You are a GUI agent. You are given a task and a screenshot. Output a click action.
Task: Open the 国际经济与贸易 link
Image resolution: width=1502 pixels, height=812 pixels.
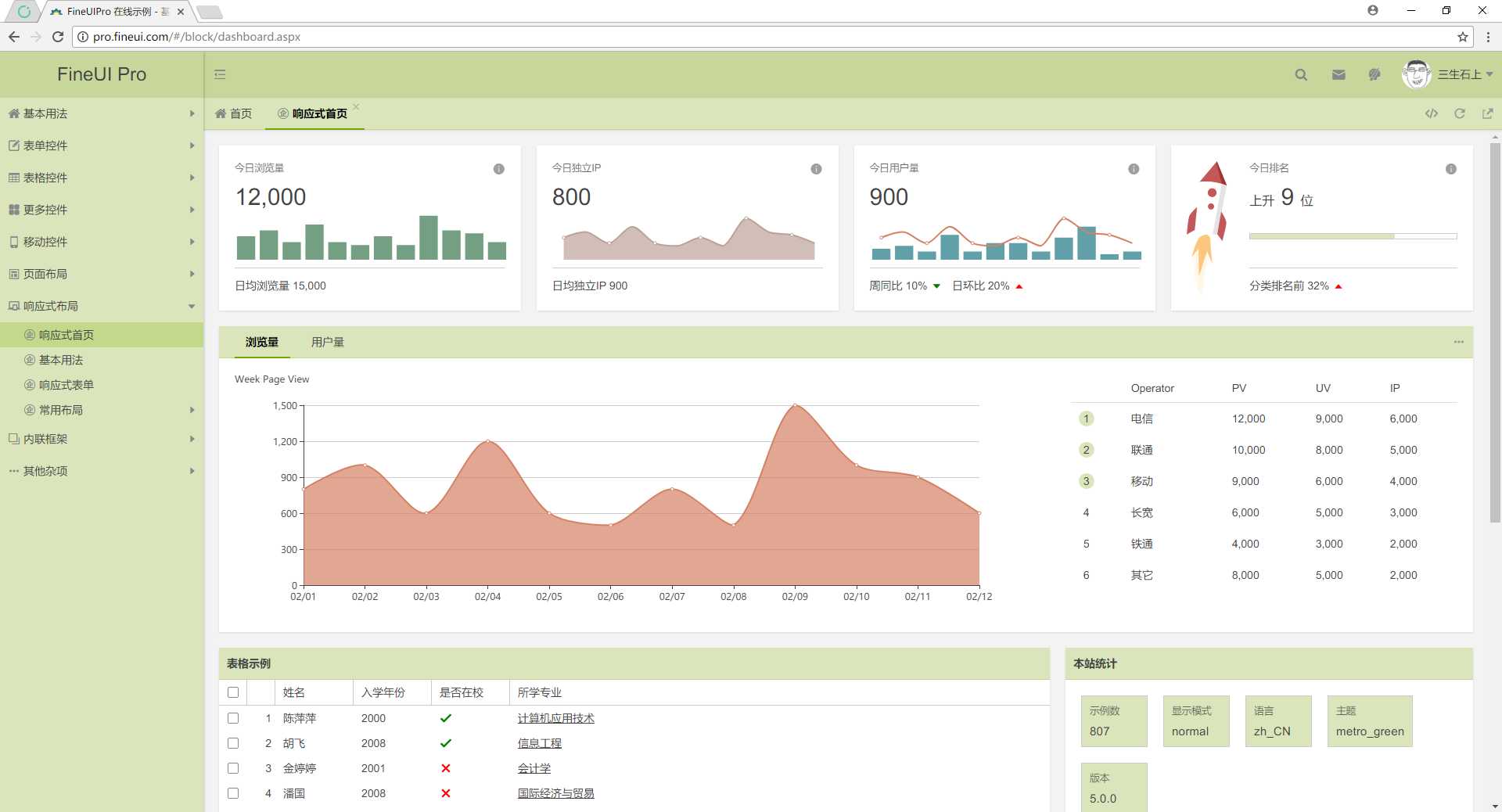[556, 793]
